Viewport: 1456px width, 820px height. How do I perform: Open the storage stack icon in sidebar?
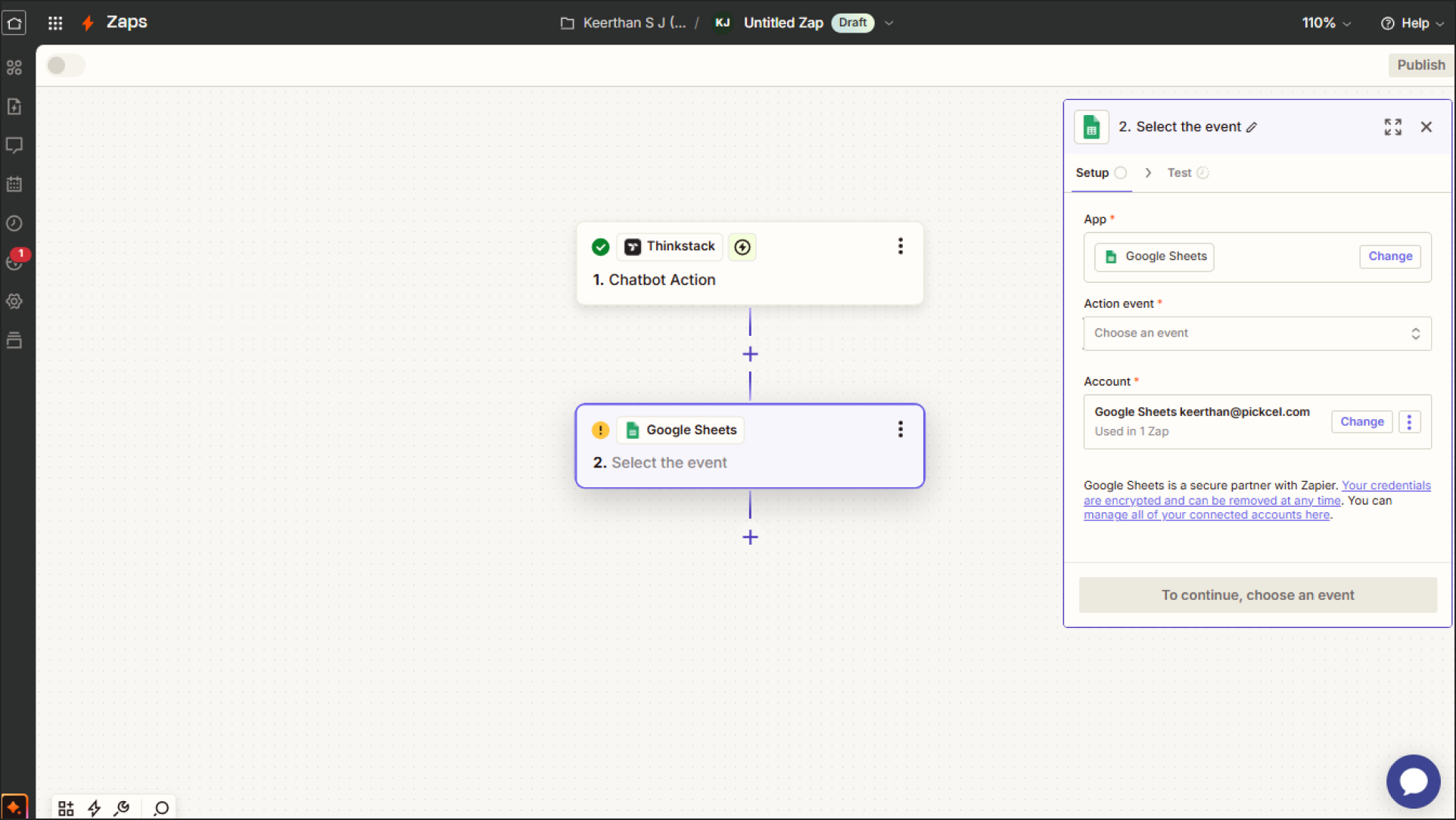[x=14, y=340]
